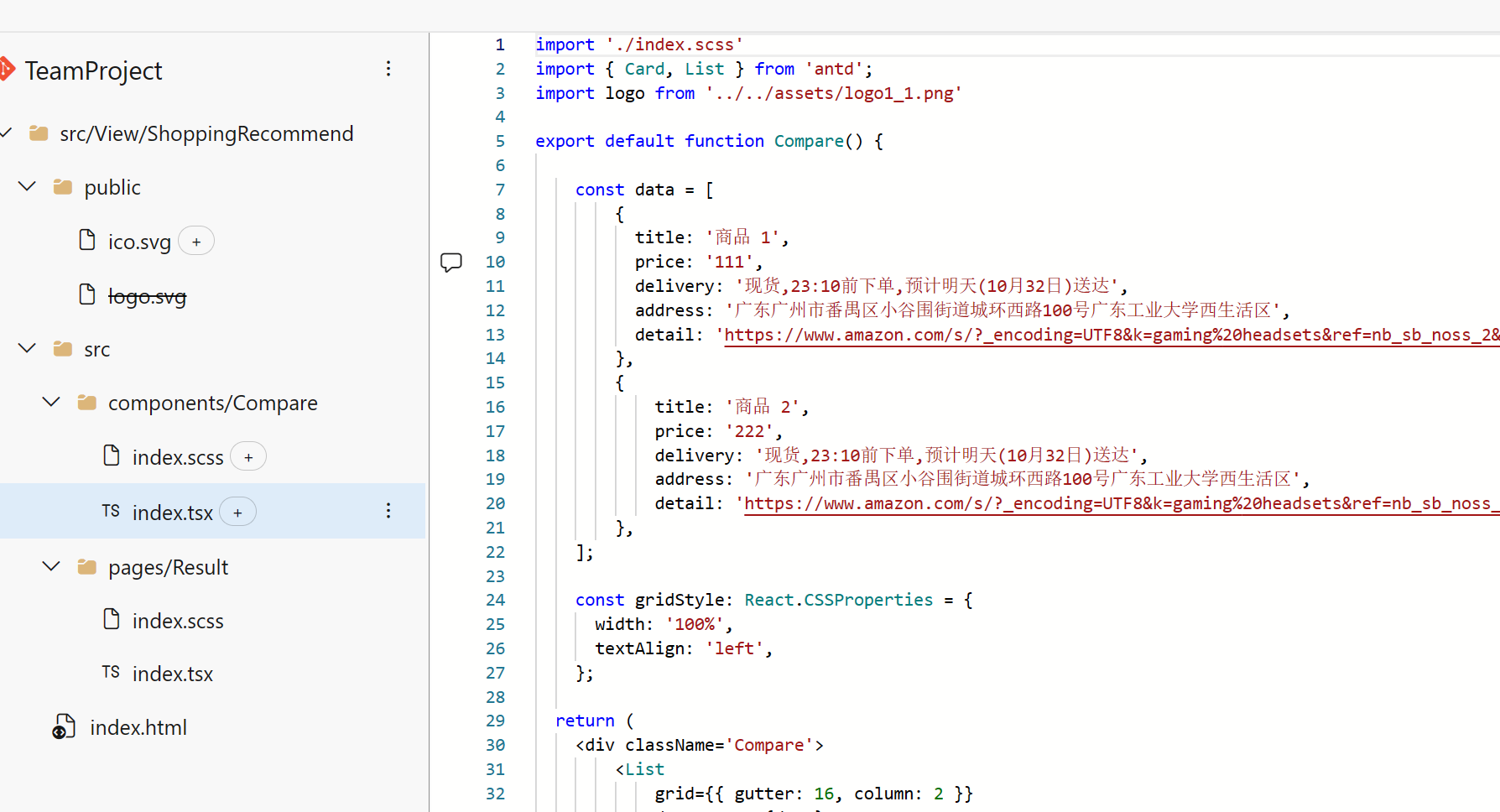Screen dimensions: 1500x812
Task: Select the src/View/ShoppingRecommend path label
Action: point(206,134)
